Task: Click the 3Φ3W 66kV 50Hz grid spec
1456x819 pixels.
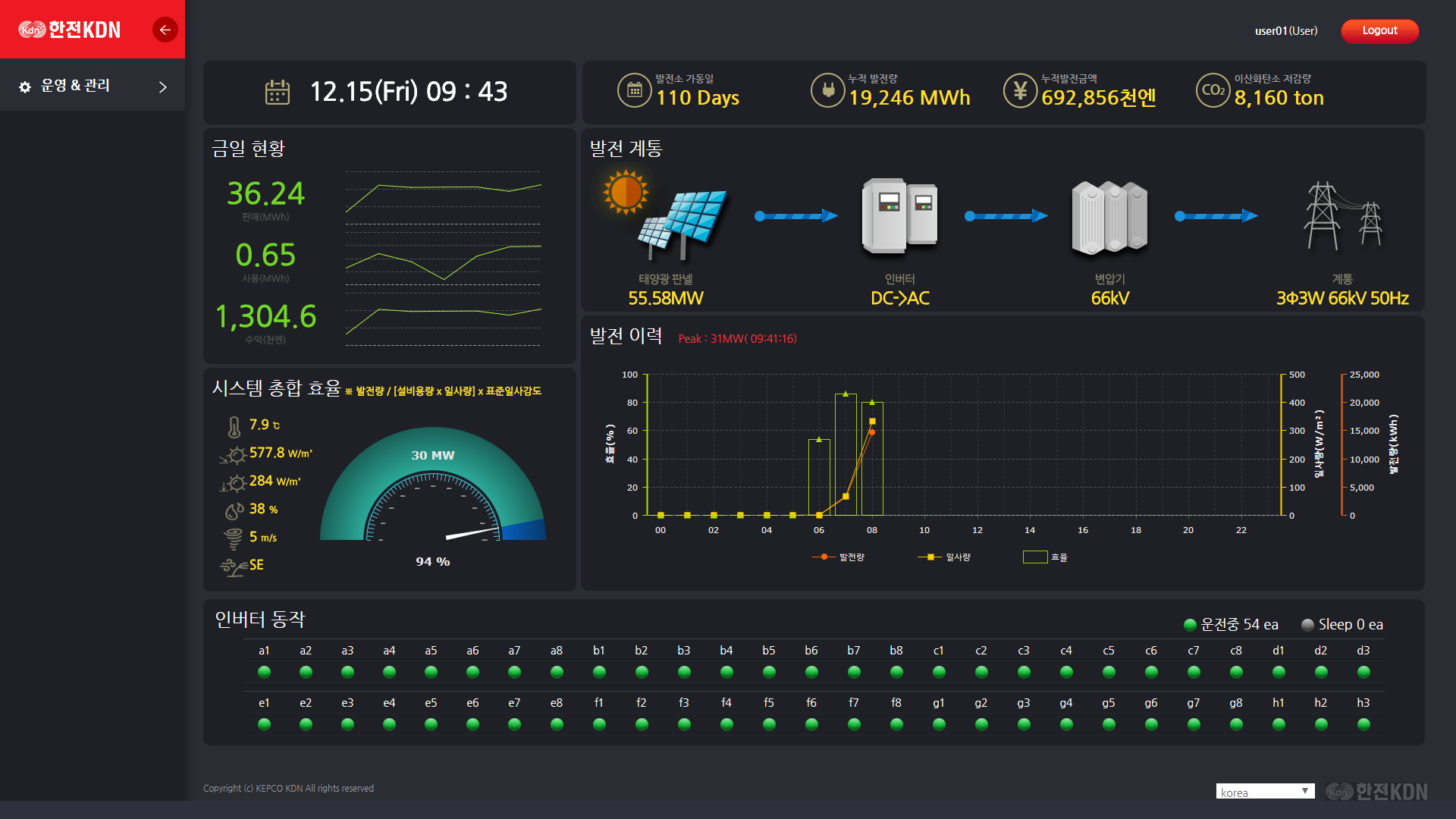Action: tap(1342, 299)
